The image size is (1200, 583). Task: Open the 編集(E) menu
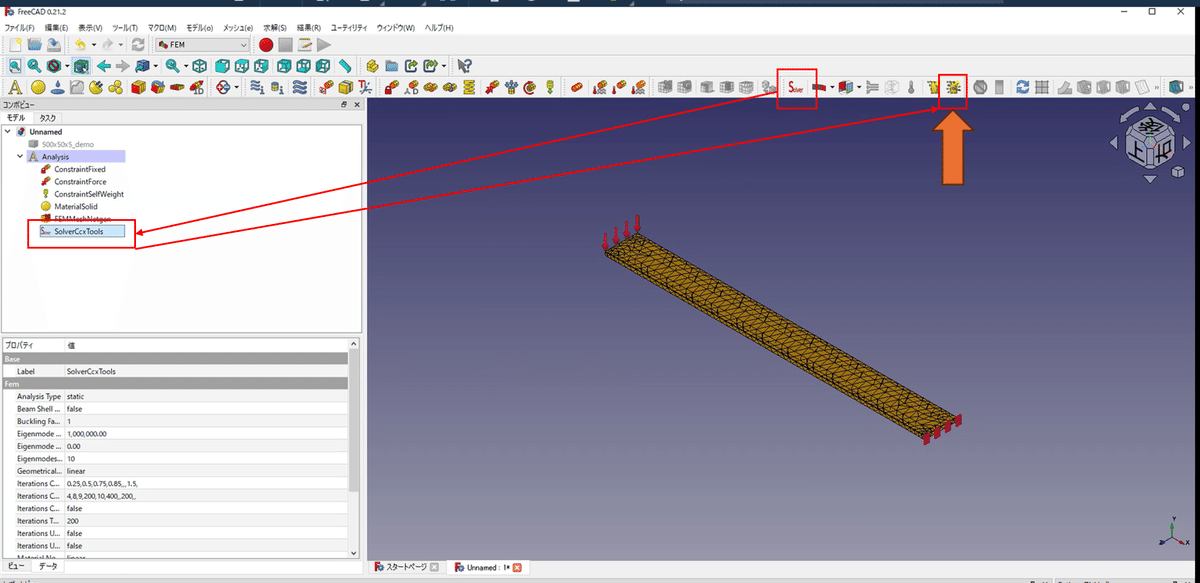56,27
